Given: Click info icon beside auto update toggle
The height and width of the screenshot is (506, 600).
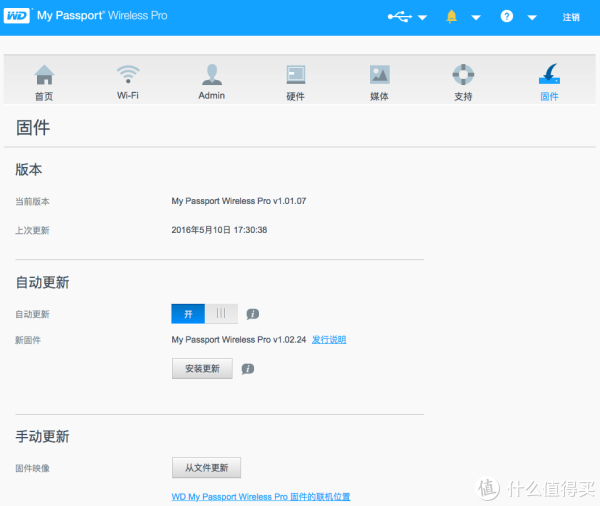Looking at the screenshot, I should pyautogui.click(x=253, y=314).
